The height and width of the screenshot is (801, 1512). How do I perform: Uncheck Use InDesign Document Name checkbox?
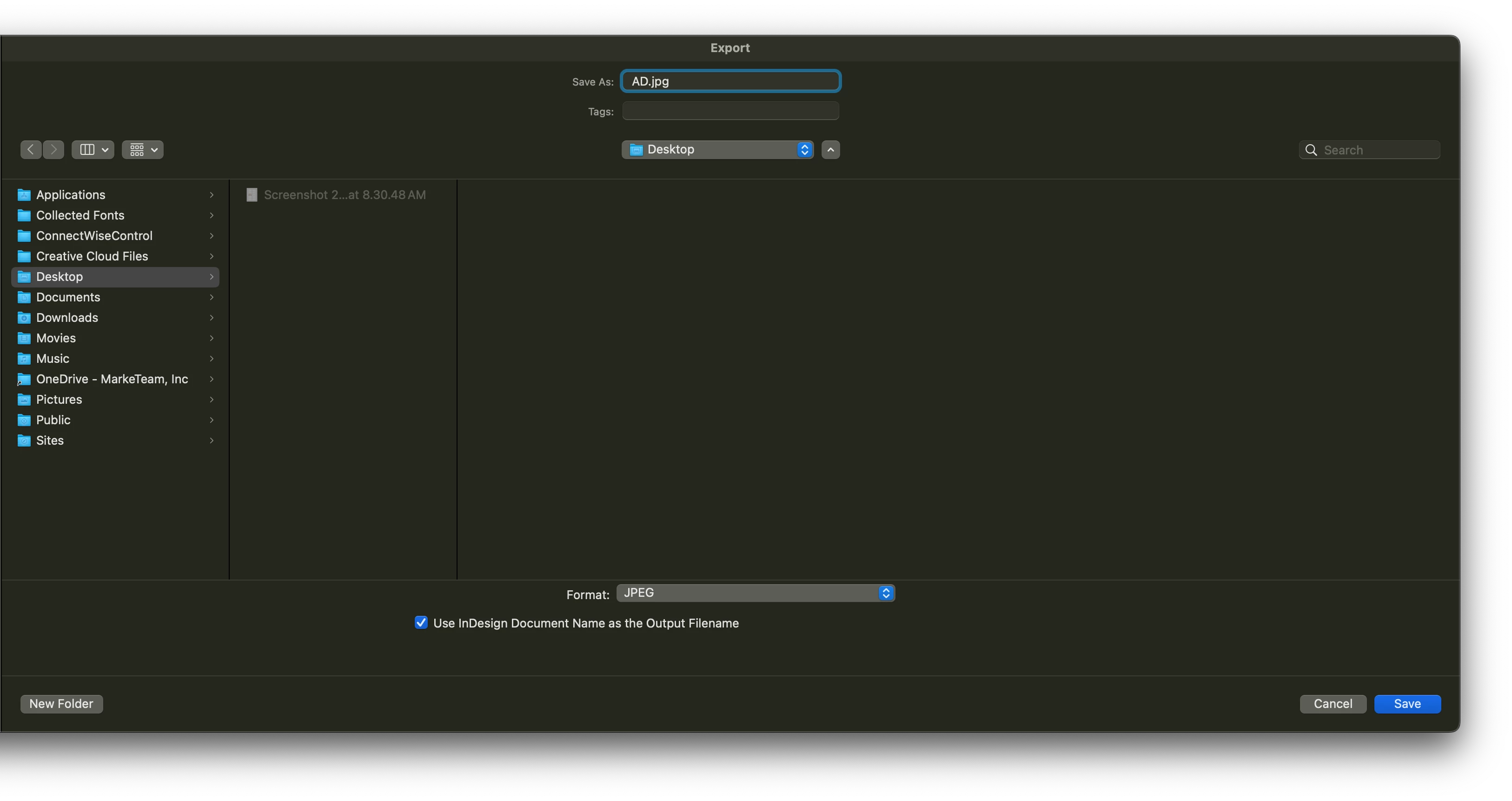(x=421, y=623)
